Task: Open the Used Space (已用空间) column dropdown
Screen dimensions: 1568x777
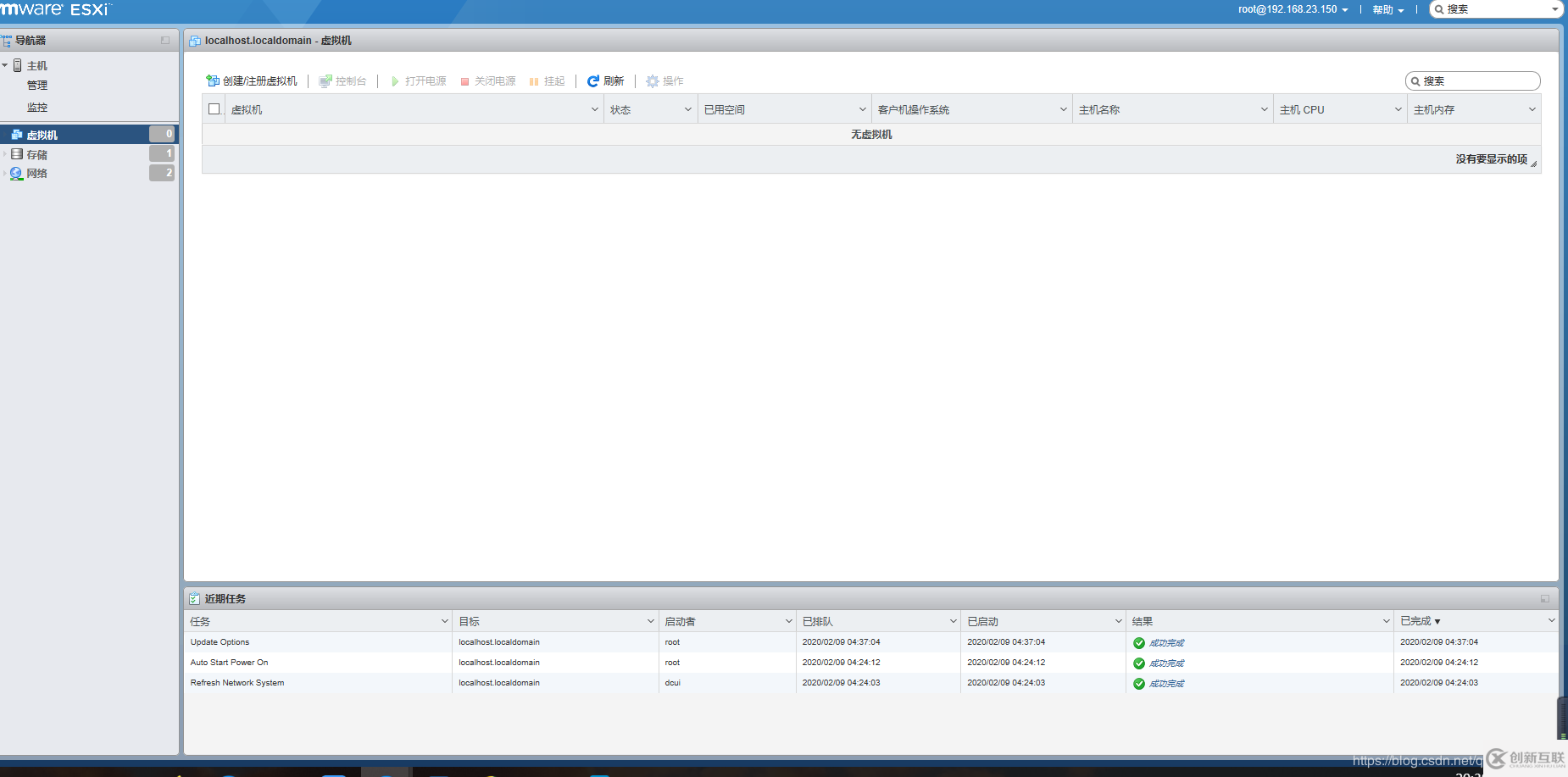Action: 863,109
